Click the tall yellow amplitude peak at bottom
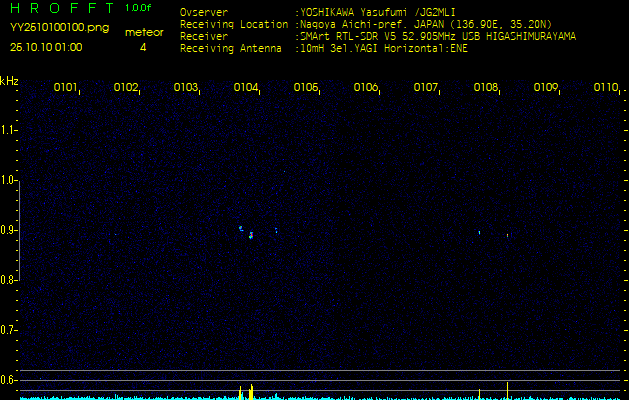 (x=251, y=390)
